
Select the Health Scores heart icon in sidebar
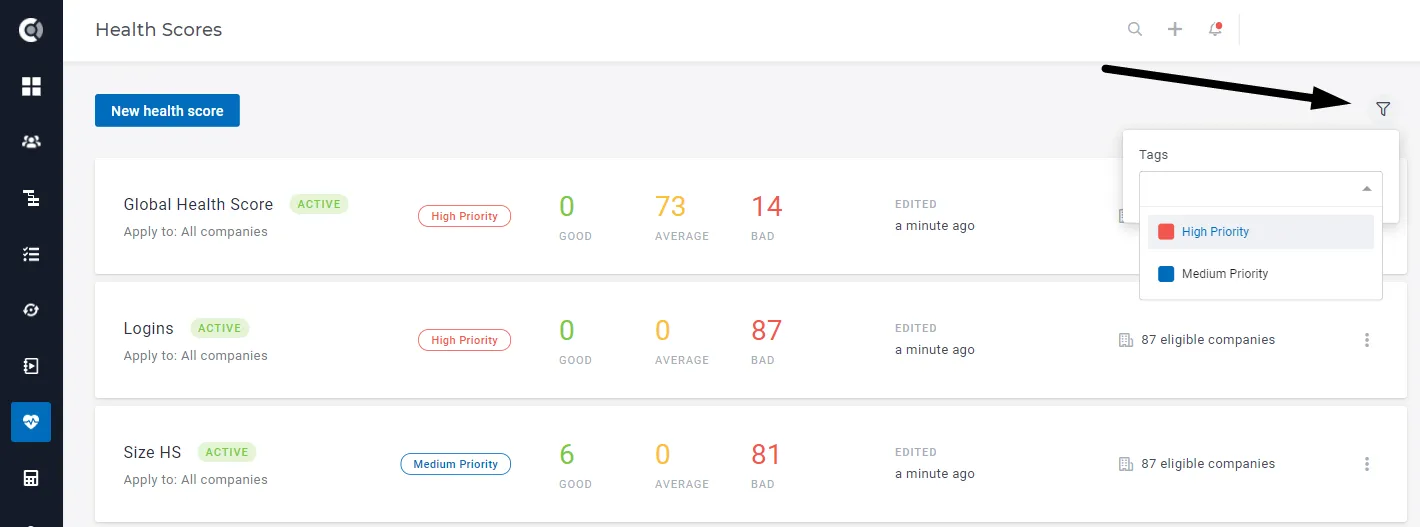31,422
